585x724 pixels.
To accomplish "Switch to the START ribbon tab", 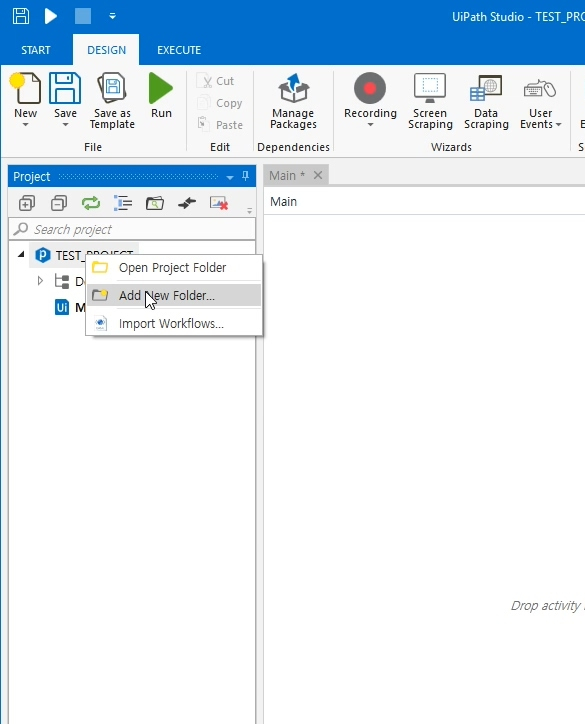I will click(x=36, y=50).
